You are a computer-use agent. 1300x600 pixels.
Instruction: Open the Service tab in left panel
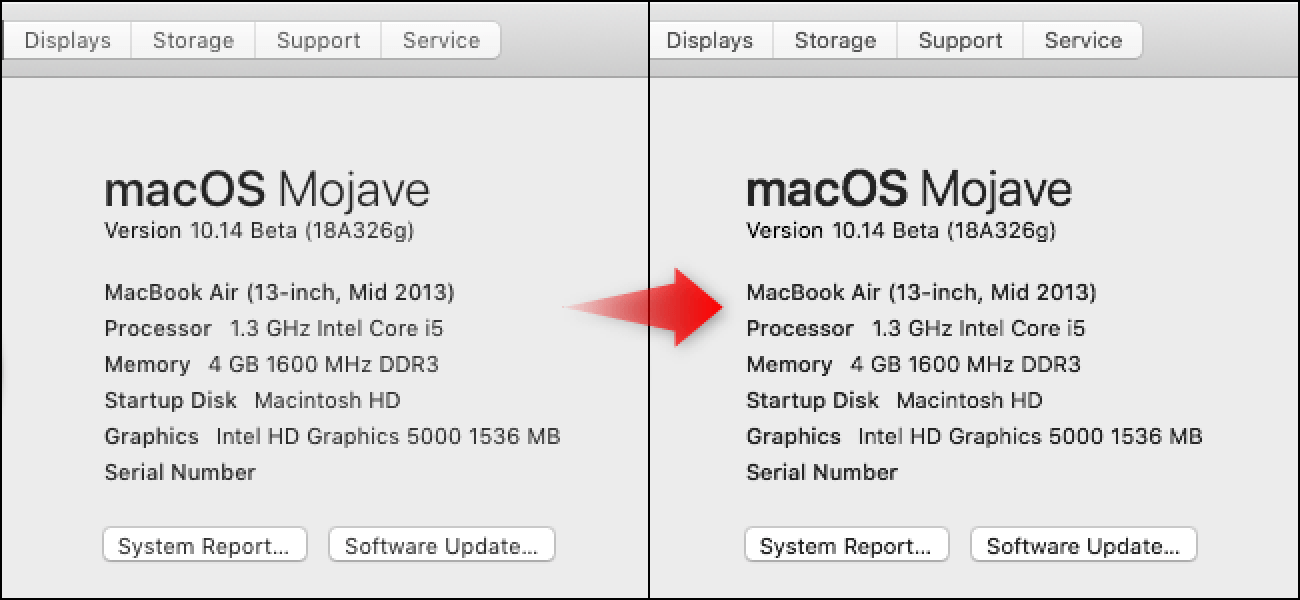pyautogui.click(x=441, y=41)
